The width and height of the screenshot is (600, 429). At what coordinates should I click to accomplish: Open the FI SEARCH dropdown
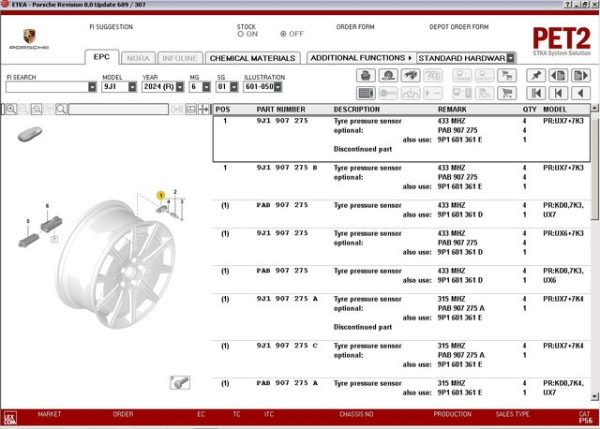[x=92, y=87]
